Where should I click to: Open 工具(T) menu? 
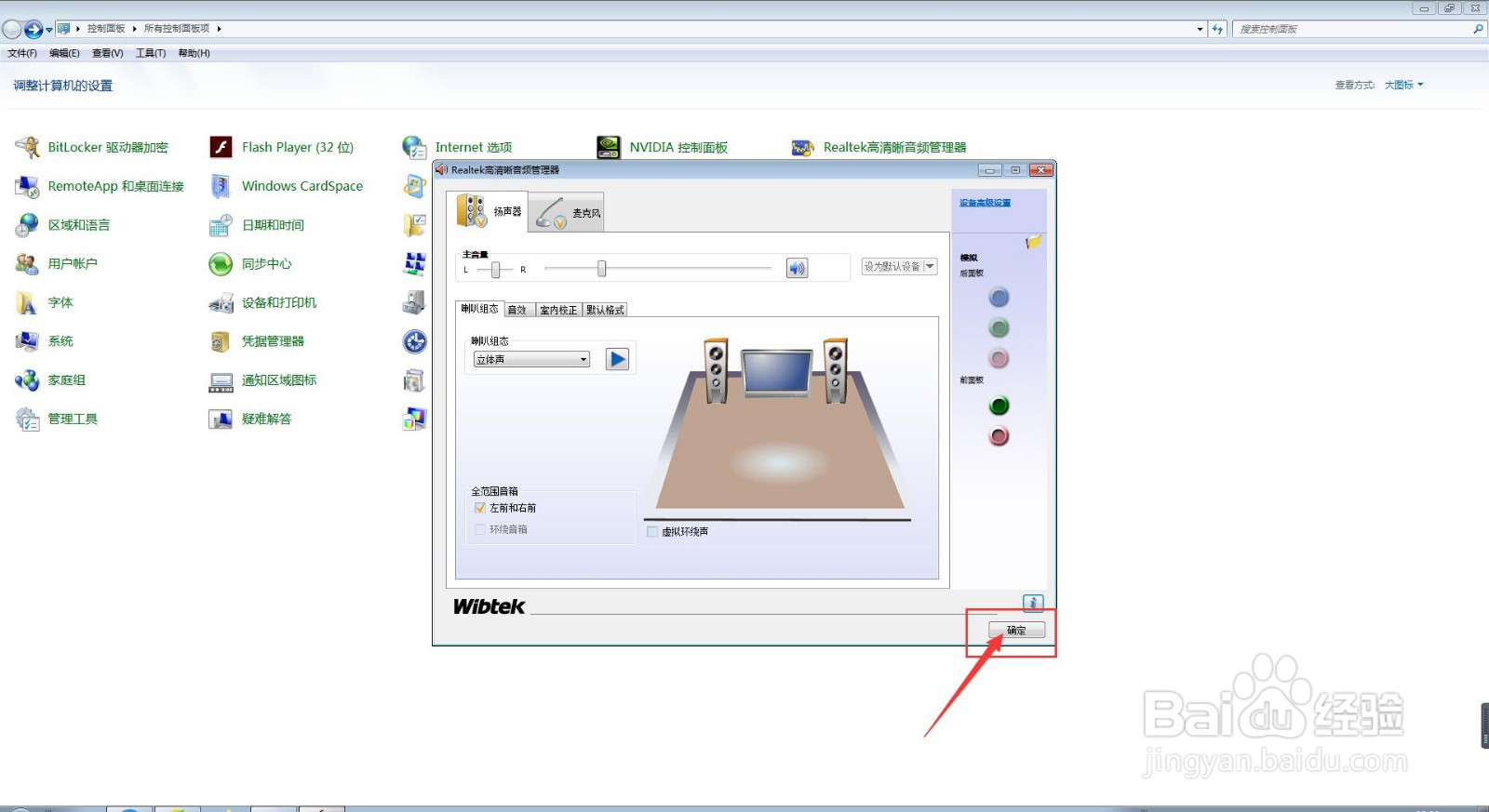click(x=151, y=53)
